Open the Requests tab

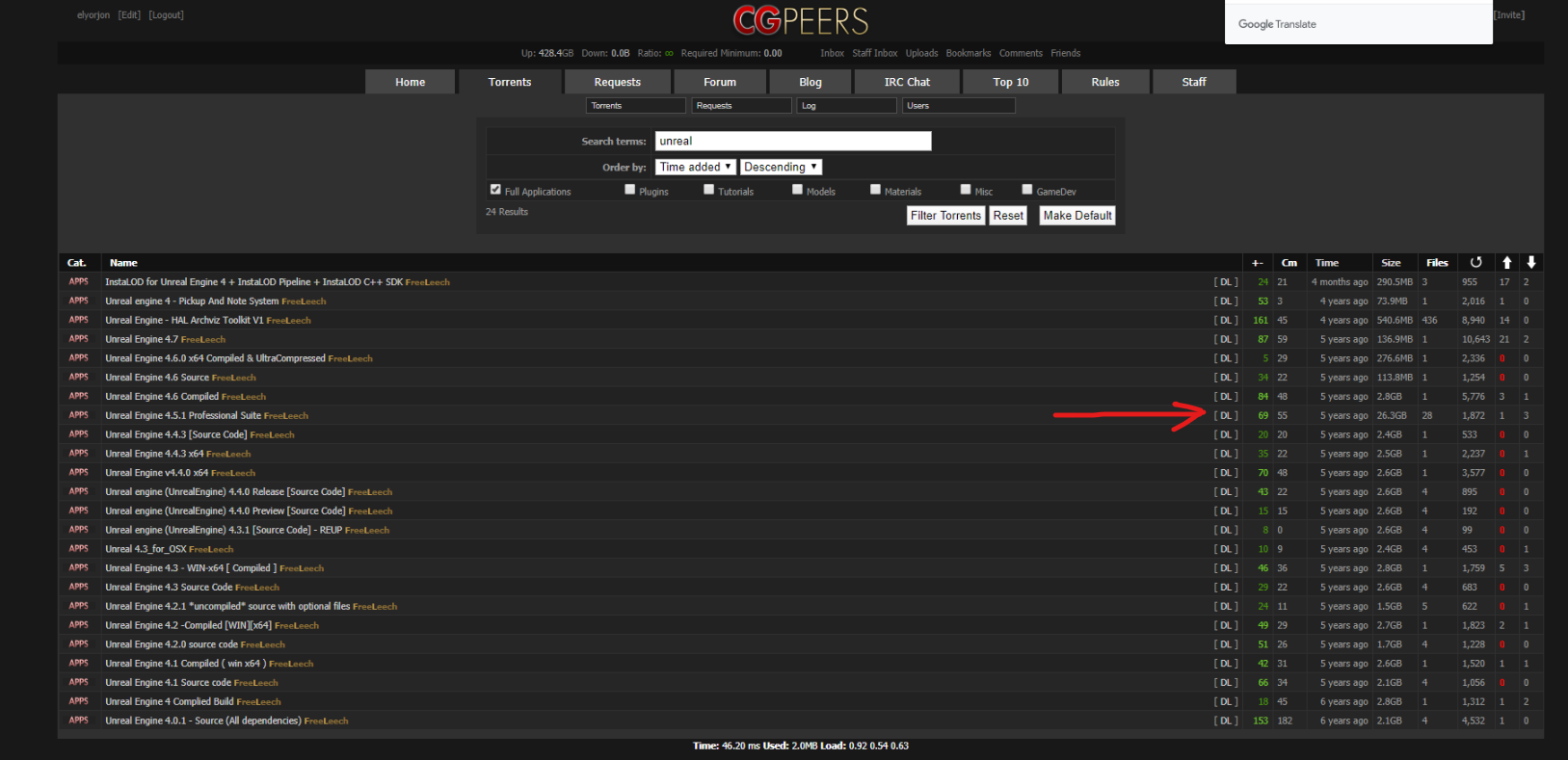coord(617,82)
